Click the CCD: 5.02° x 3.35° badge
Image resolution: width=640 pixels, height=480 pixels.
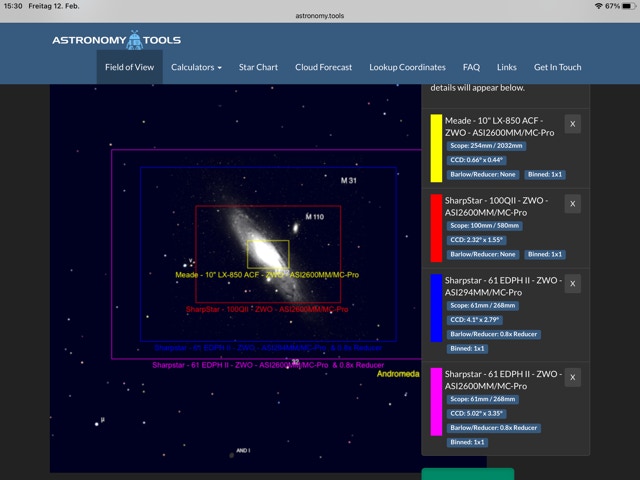pos(476,414)
